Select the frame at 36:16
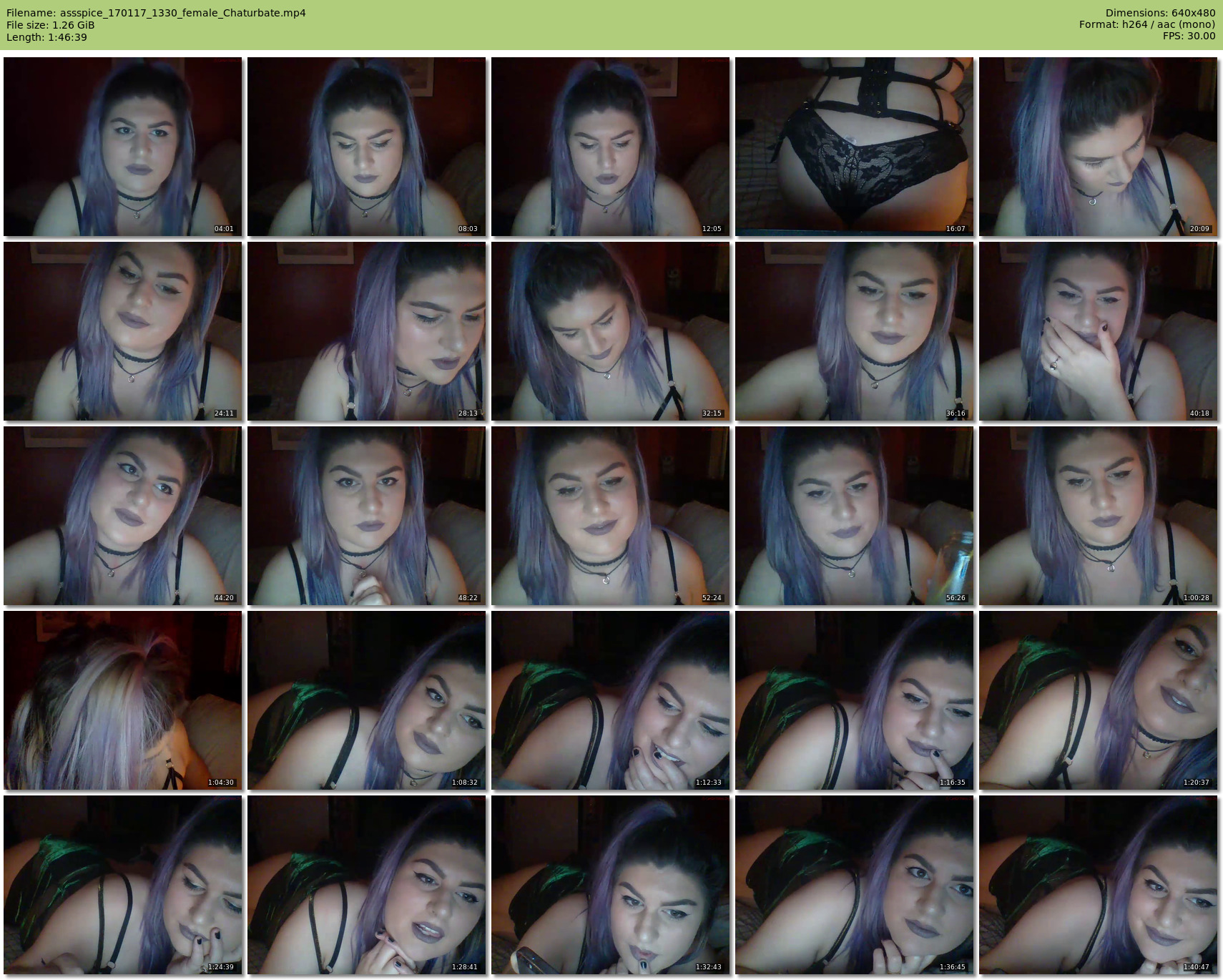Image resolution: width=1223 pixels, height=980 pixels. click(855, 331)
